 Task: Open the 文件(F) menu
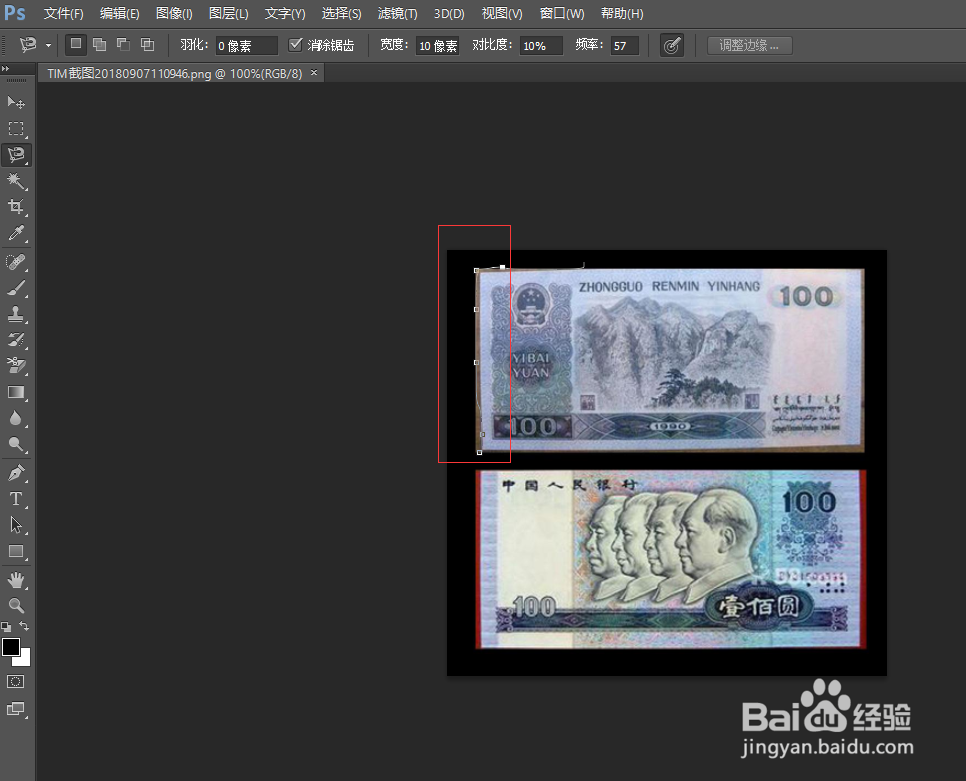coord(63,14)
